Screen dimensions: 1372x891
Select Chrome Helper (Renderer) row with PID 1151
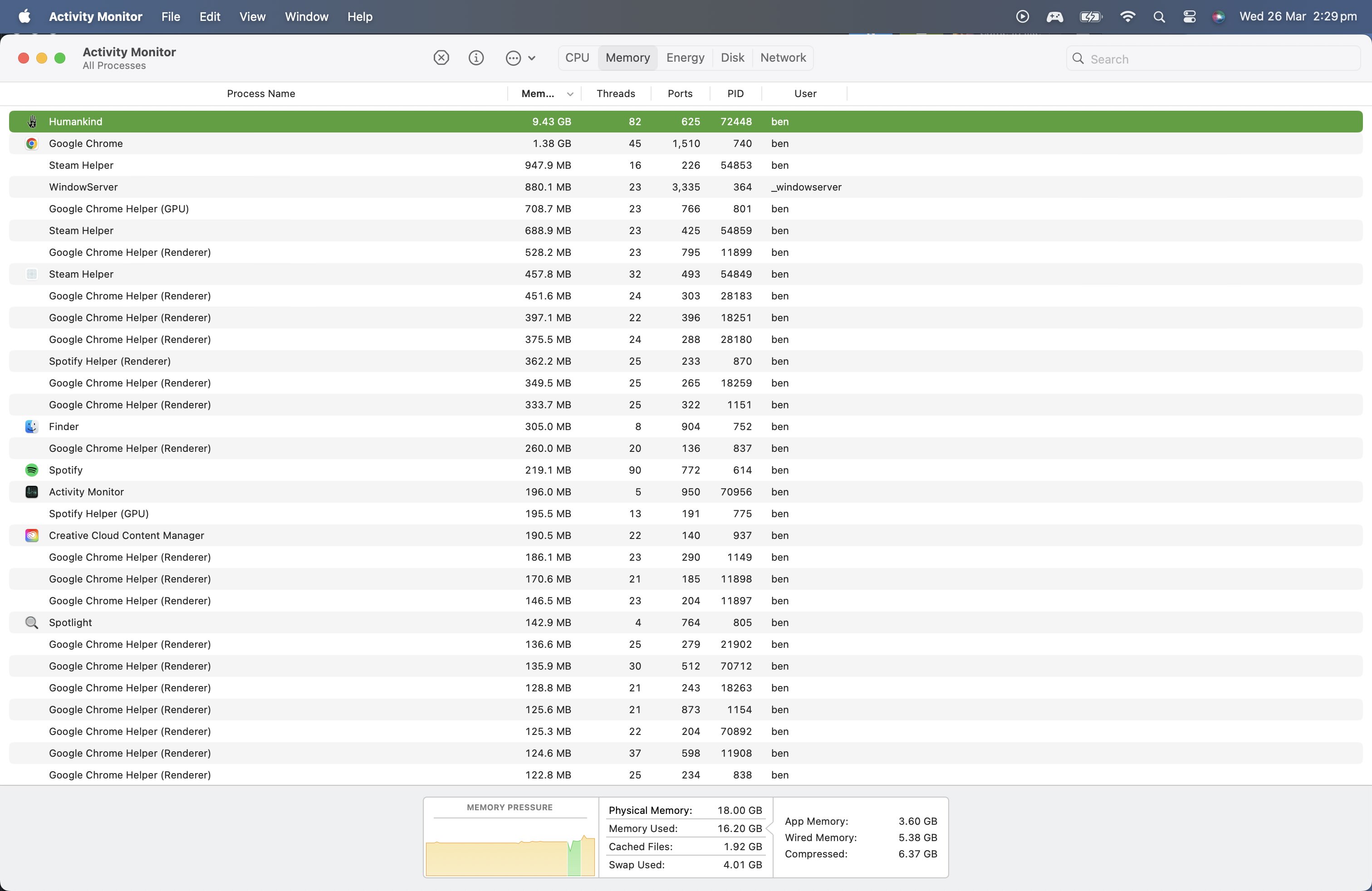tap(686, 405)
